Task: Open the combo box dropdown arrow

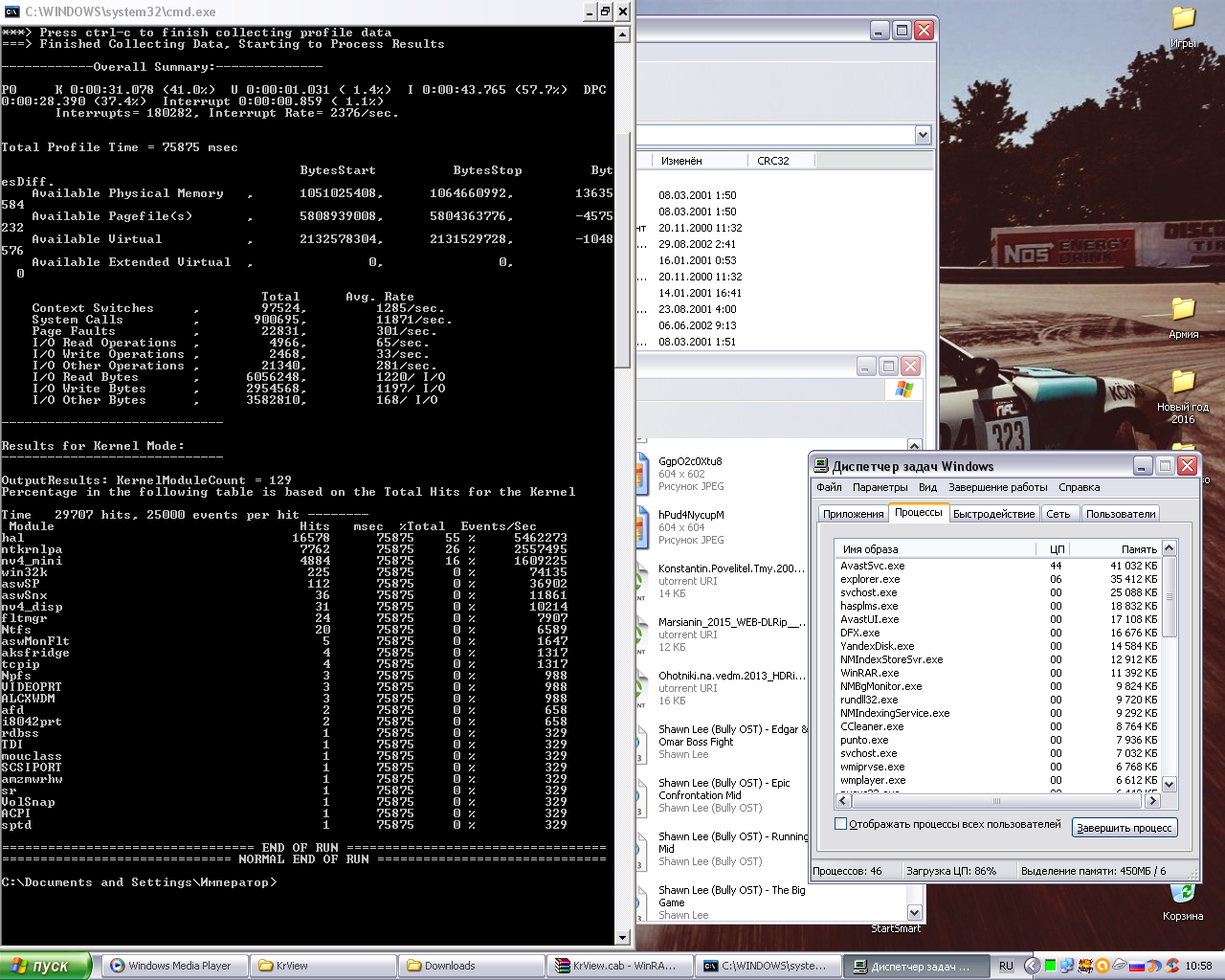Action: coord(922,135)
